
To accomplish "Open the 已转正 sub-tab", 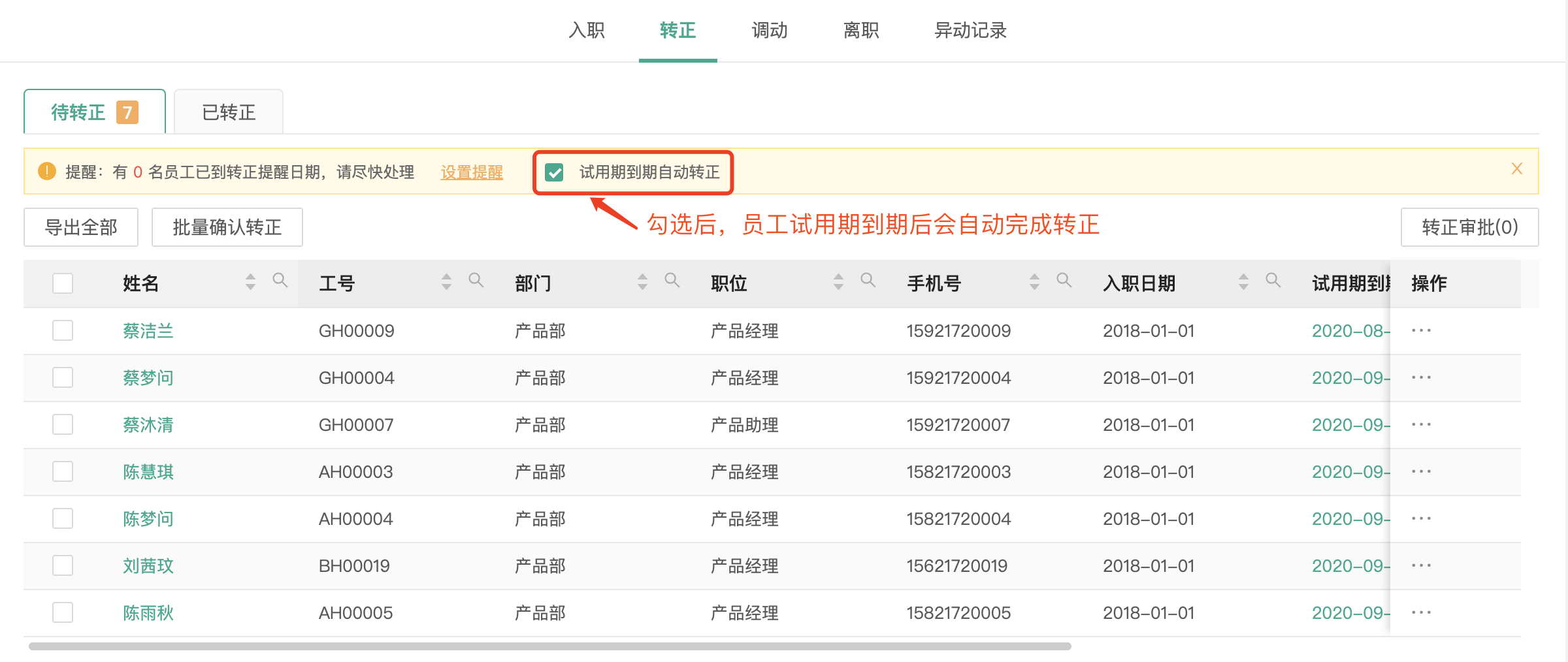I will [229, 112].
